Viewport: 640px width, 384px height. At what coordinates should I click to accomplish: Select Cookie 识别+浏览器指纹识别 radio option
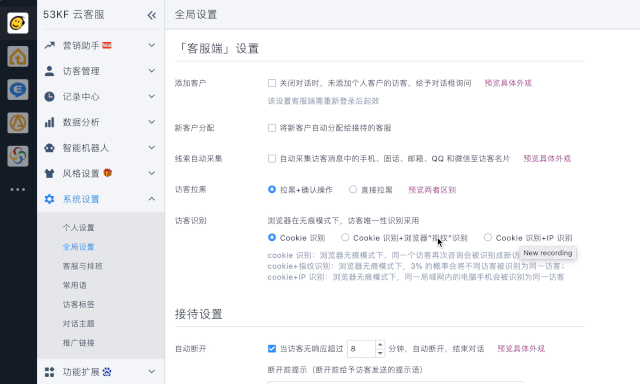click(x=345, y=238)
